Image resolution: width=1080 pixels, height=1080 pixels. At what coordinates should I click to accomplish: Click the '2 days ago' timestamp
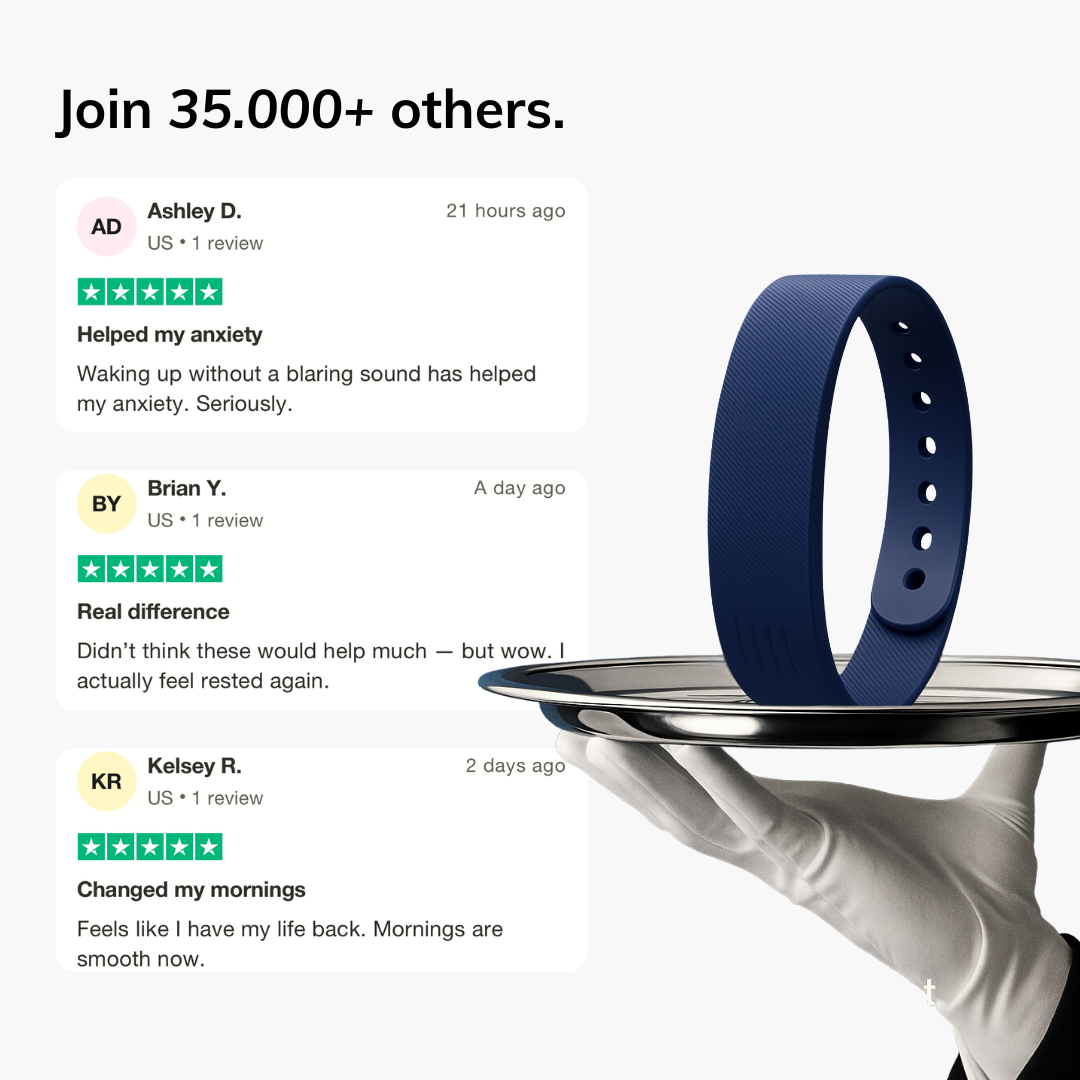coord(515,766)
